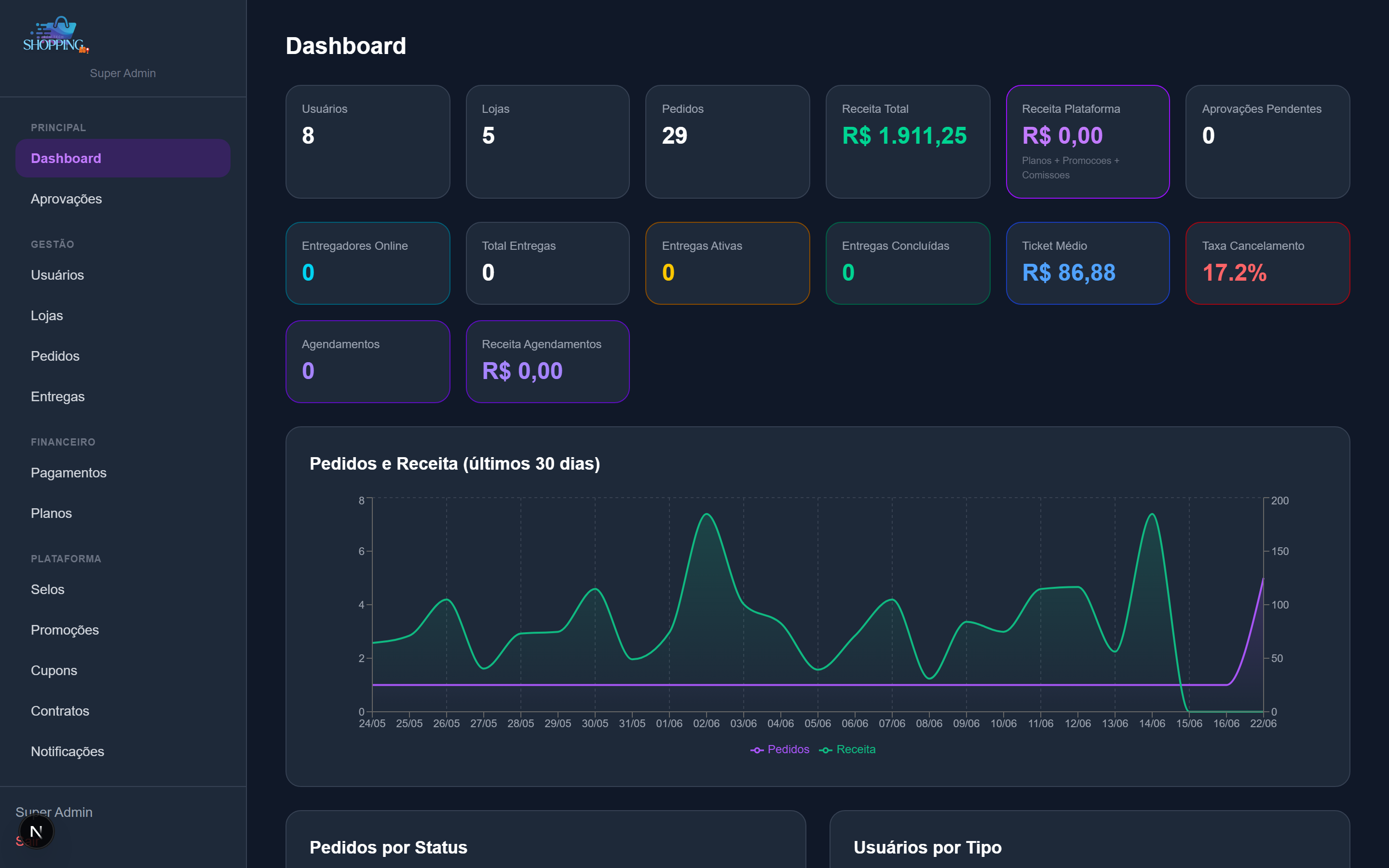
Task: Click the Taxa Cancelamento card
Action: click(x=1268, y=263)
